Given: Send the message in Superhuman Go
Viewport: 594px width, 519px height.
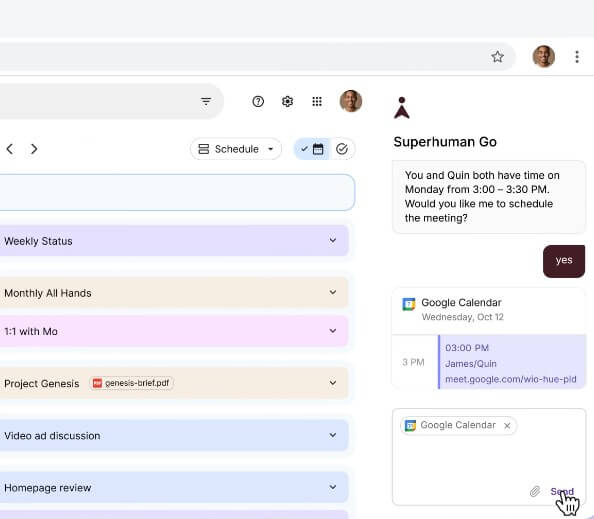Looking at the screenshot, I should 562,492.
